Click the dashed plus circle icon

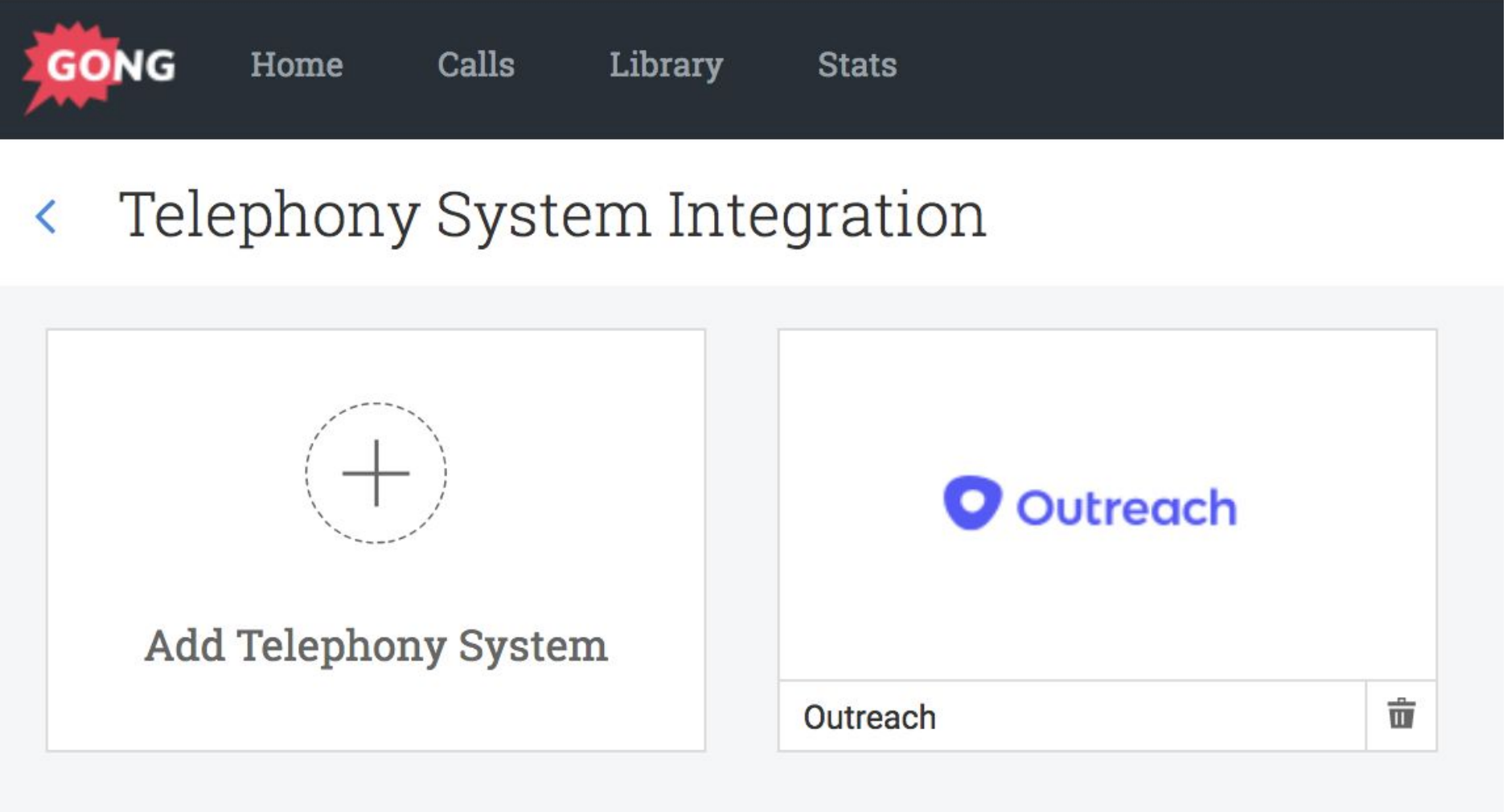pyautogui.click(x=376, y=473)
